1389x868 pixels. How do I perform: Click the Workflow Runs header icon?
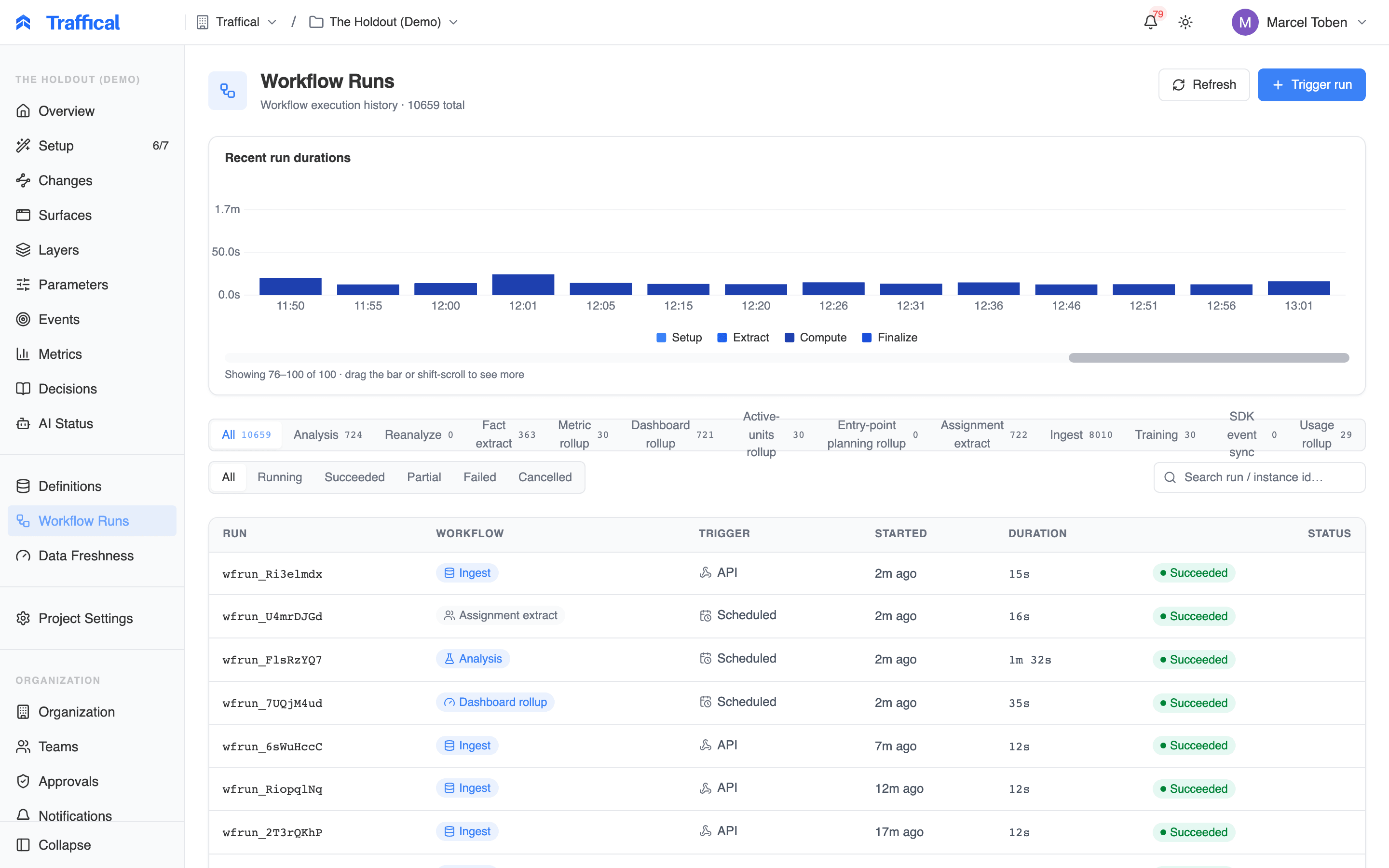[227, 90]
